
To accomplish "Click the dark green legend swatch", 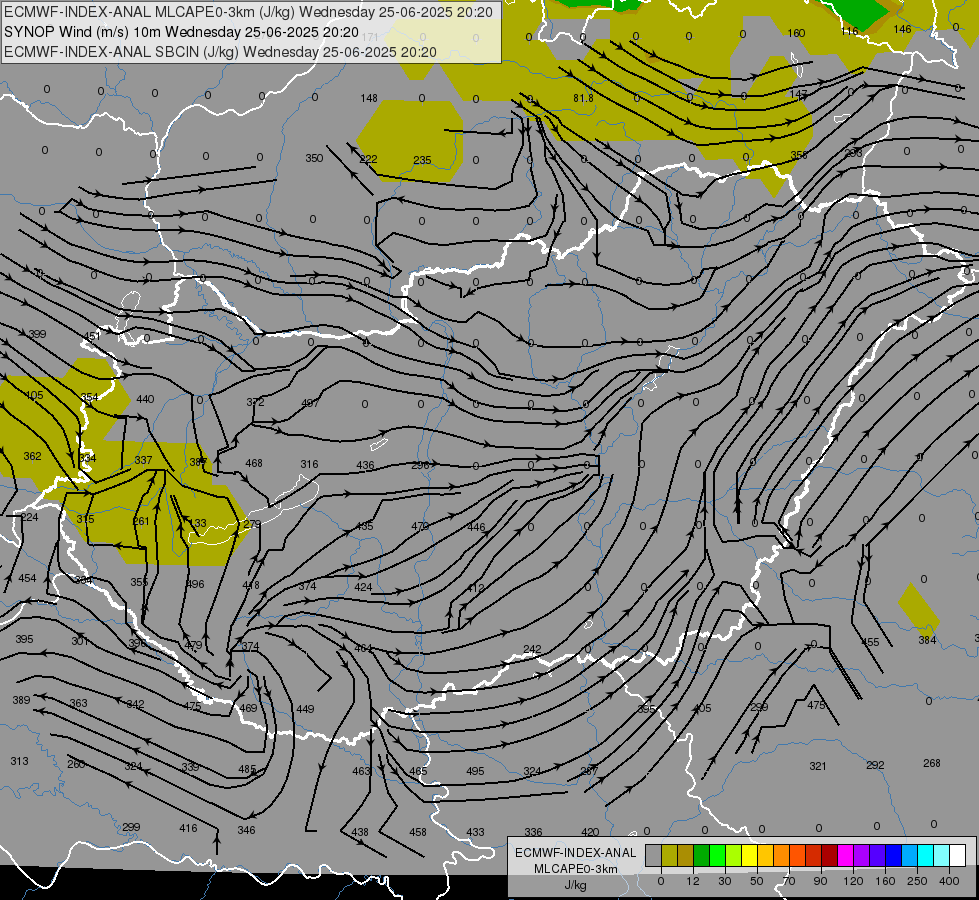I will (x=701, y=855).
